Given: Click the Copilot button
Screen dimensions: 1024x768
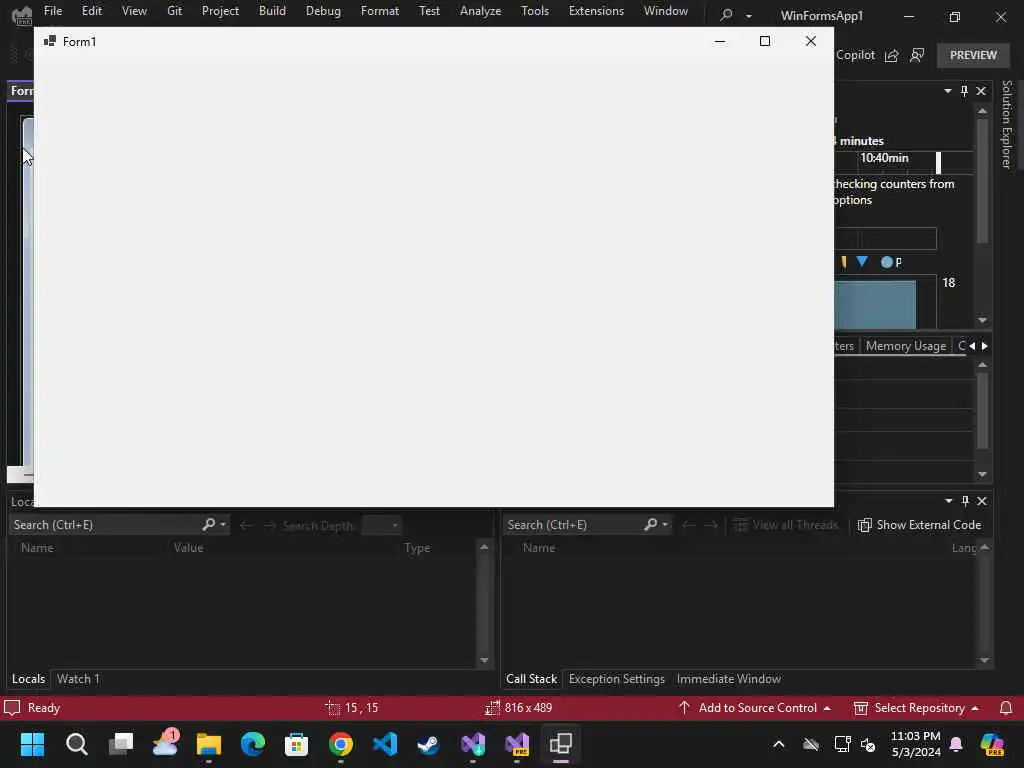Looking at the screenshot, I should 855,55.
